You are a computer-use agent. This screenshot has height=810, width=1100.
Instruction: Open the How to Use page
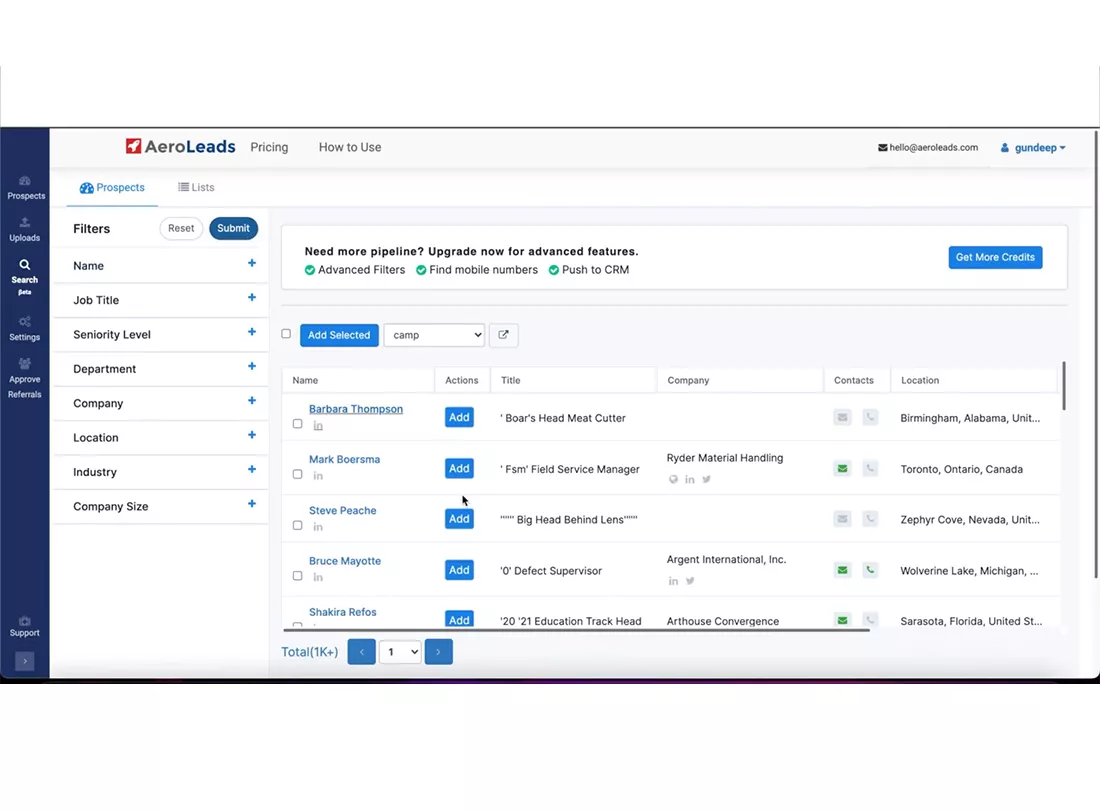tap(350, 147)
